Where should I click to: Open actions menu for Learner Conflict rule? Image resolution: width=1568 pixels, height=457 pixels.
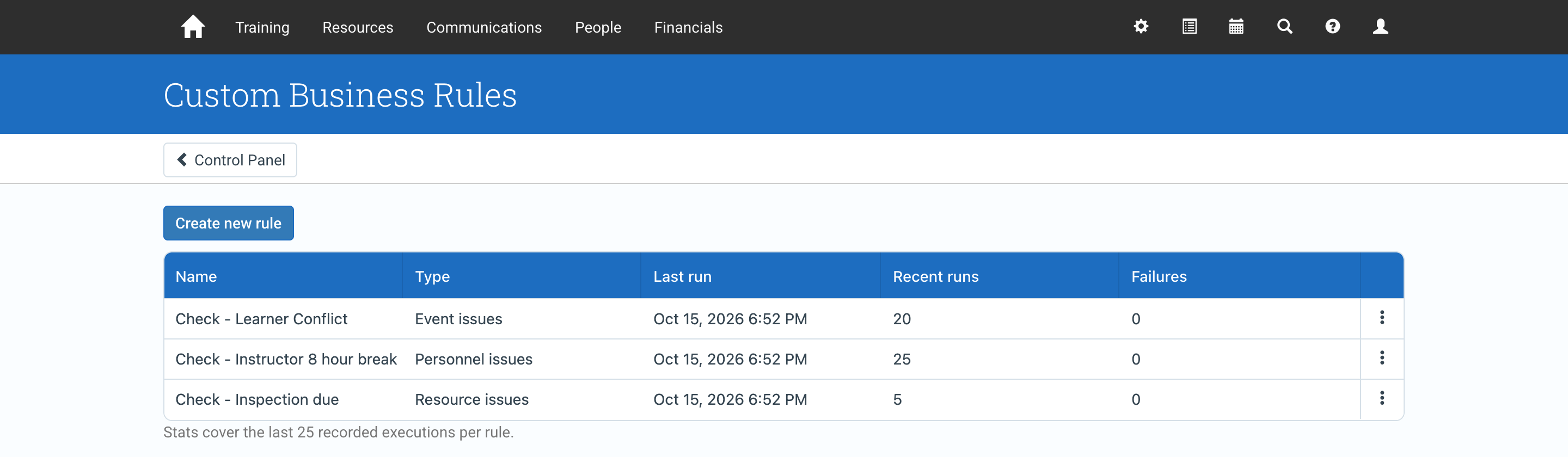(1382, 318)
